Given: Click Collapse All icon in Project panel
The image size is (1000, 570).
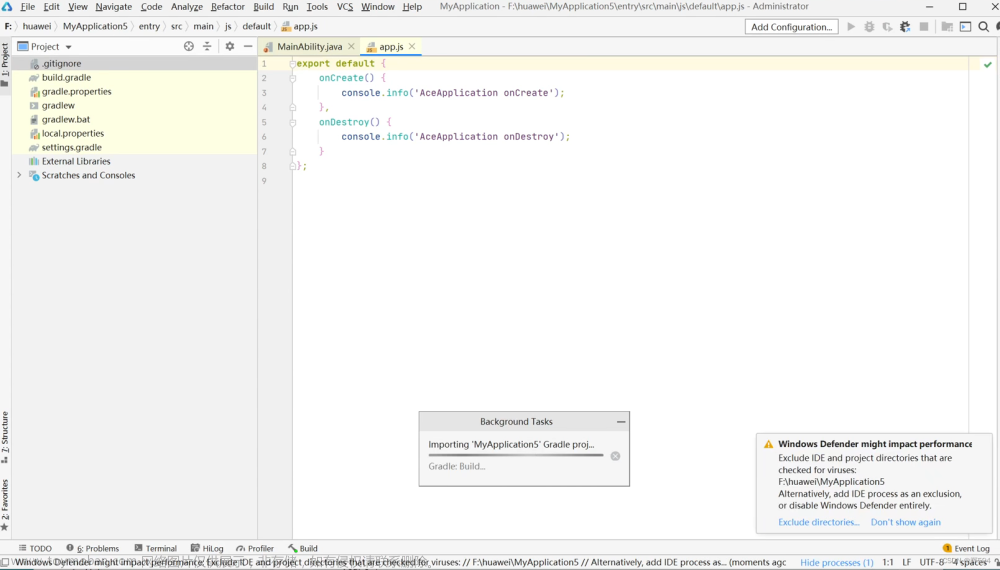Looking at the screenshot, I should point(207,47).
